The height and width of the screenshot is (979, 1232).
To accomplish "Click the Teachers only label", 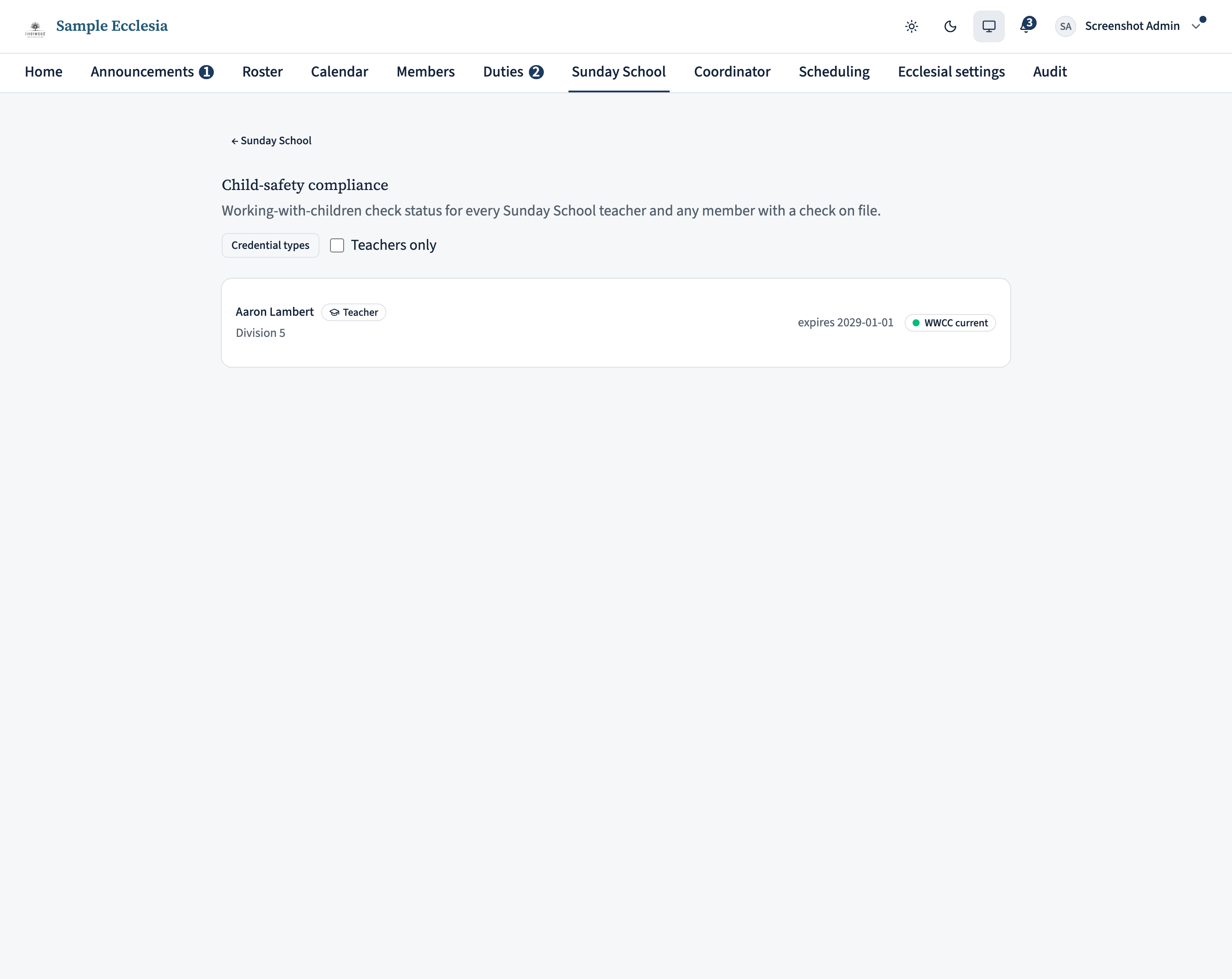I will tap(394, 245).
